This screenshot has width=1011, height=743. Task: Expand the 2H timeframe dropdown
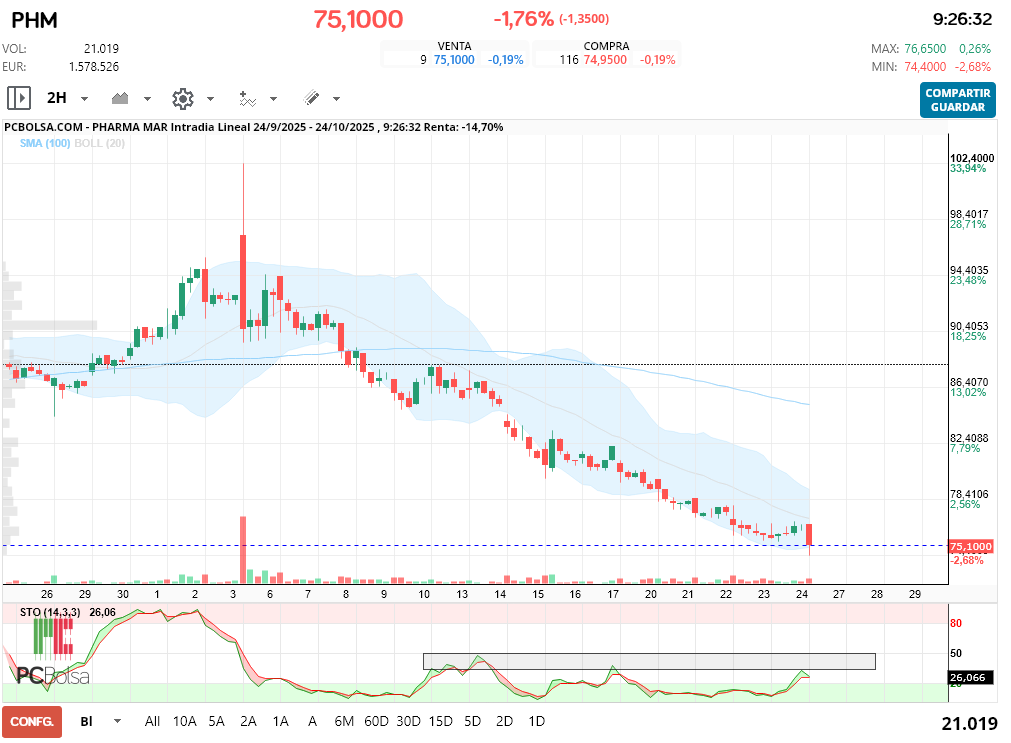pos(84,99)
